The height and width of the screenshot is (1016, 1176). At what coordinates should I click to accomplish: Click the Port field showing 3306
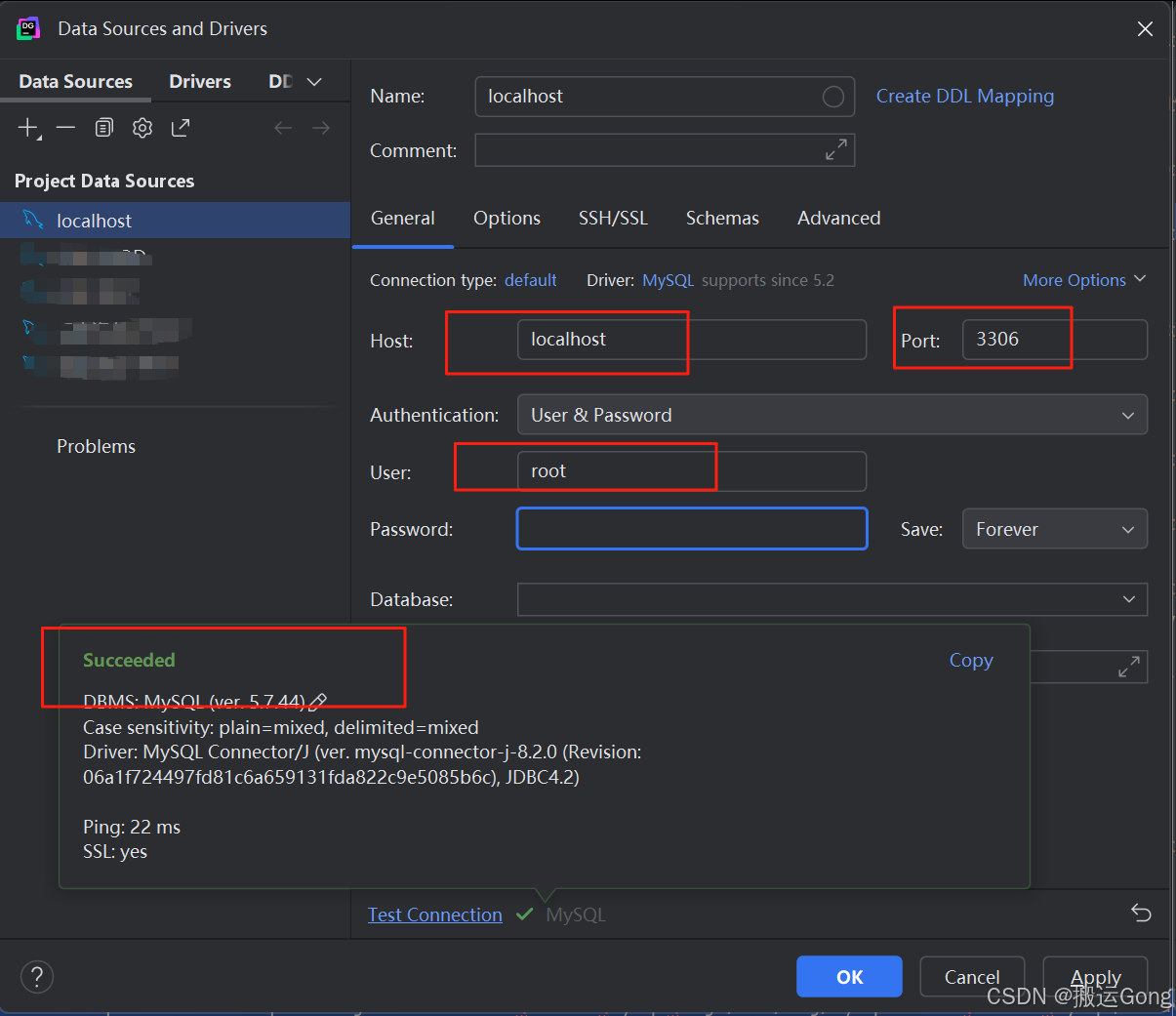1055,340
